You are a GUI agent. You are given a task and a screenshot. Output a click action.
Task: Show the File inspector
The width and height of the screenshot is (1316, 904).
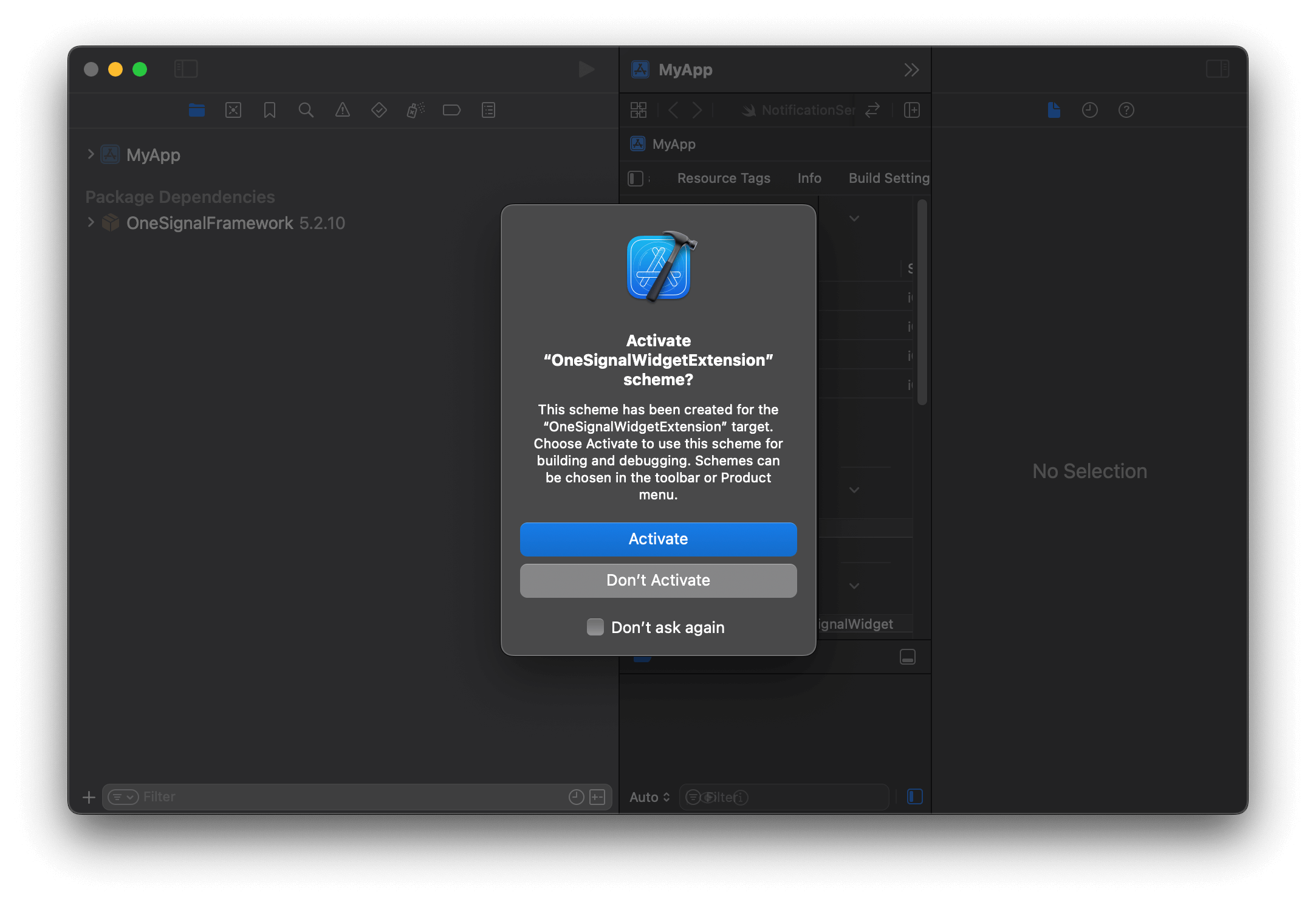coord(1054,110)
